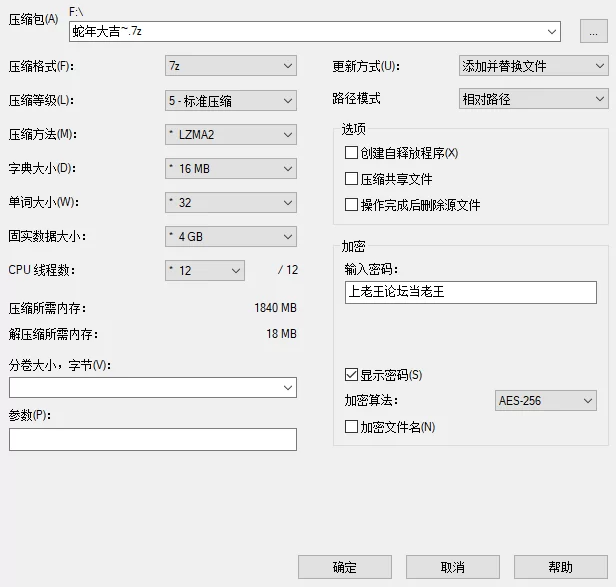
Task: Open the 压缩格式 dropdown showing 7z
Action: tap(231, 66)
